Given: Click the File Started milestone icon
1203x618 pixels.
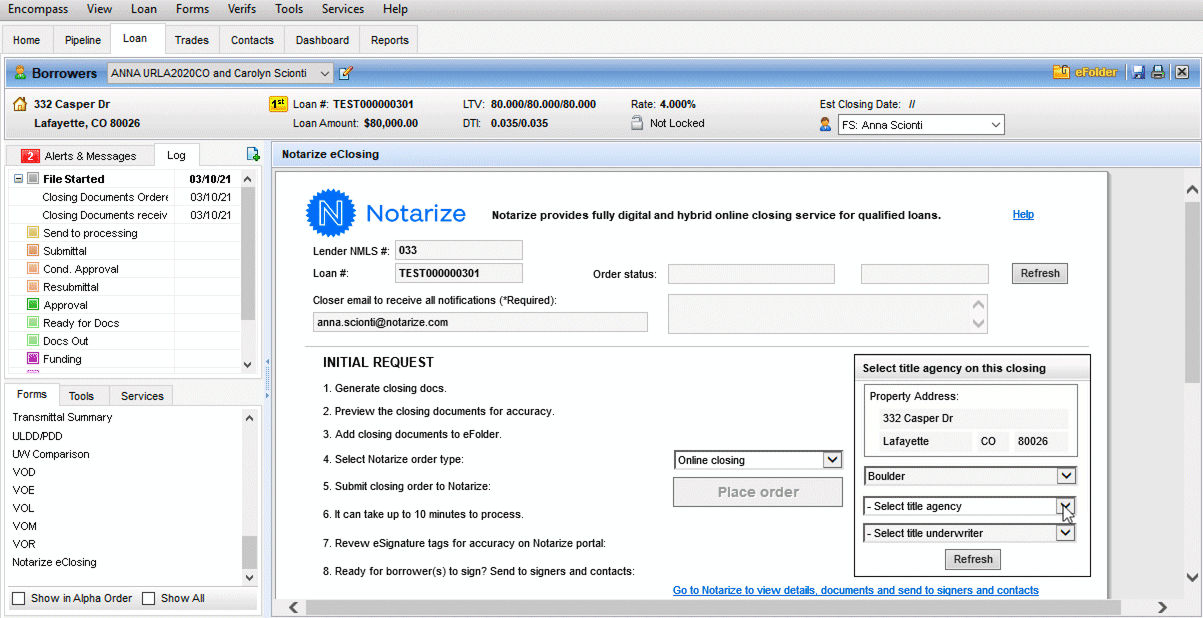Looking at the screenshot, I should click(33, 179).
